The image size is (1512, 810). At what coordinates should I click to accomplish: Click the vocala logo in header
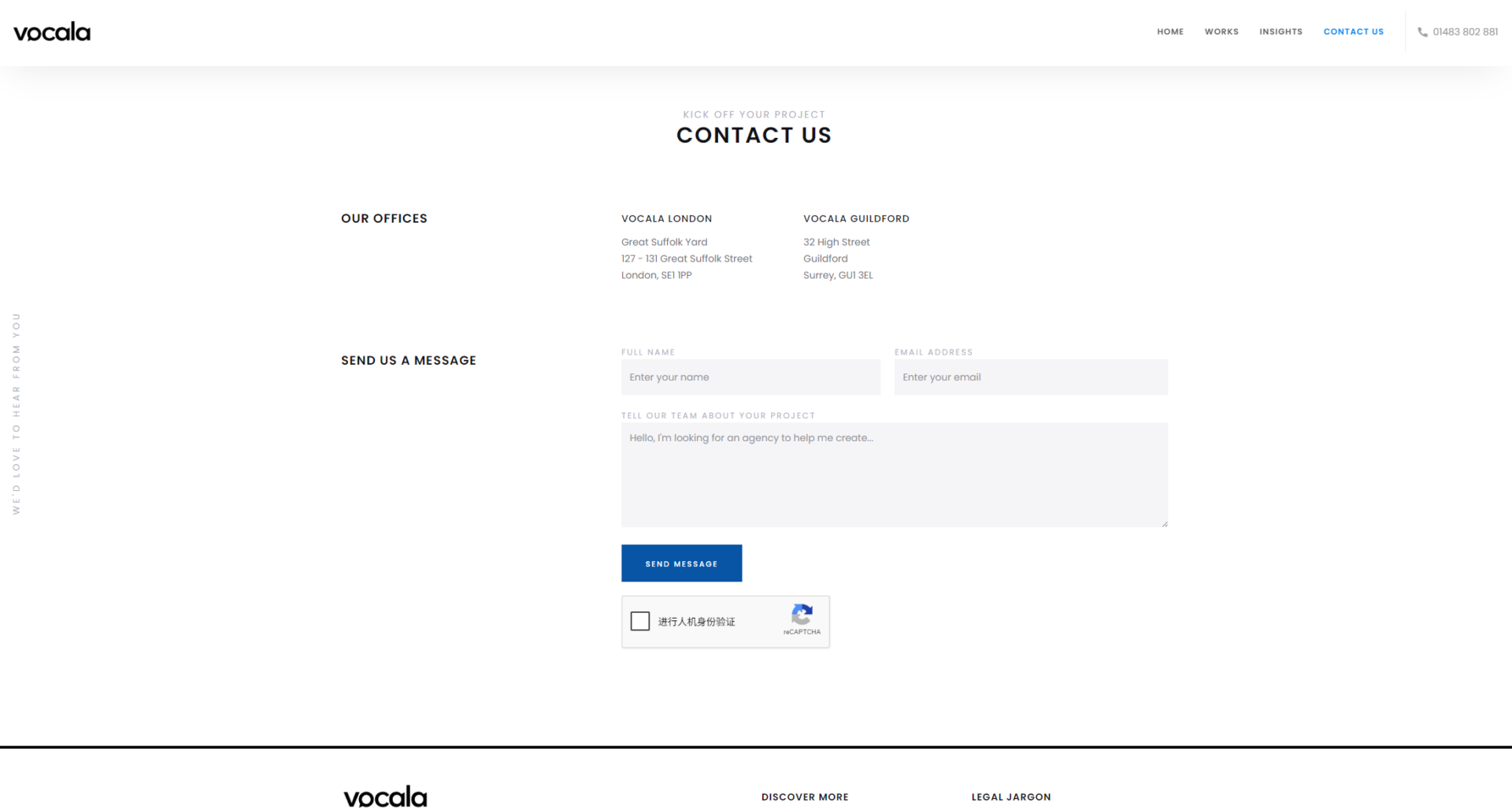pos(52,32)
